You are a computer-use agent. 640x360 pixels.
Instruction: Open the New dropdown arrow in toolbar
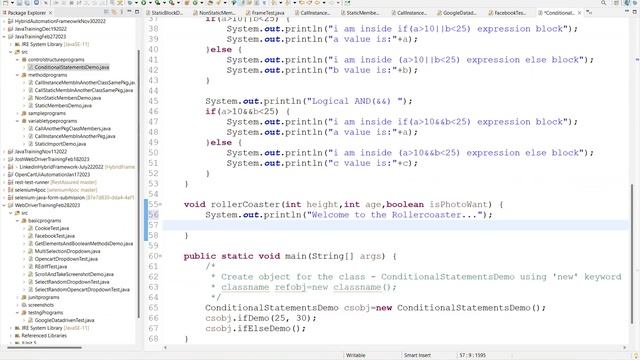pos(12,3)
